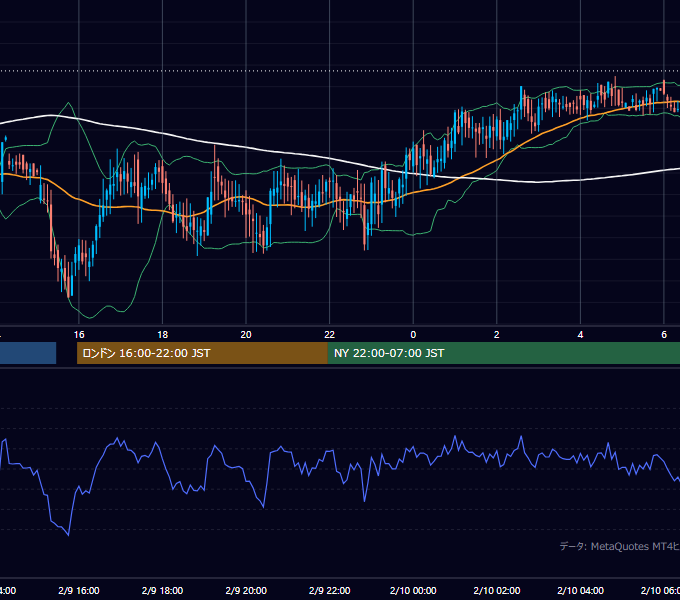Click the 2/9 16:00 date label

[79, 590]
